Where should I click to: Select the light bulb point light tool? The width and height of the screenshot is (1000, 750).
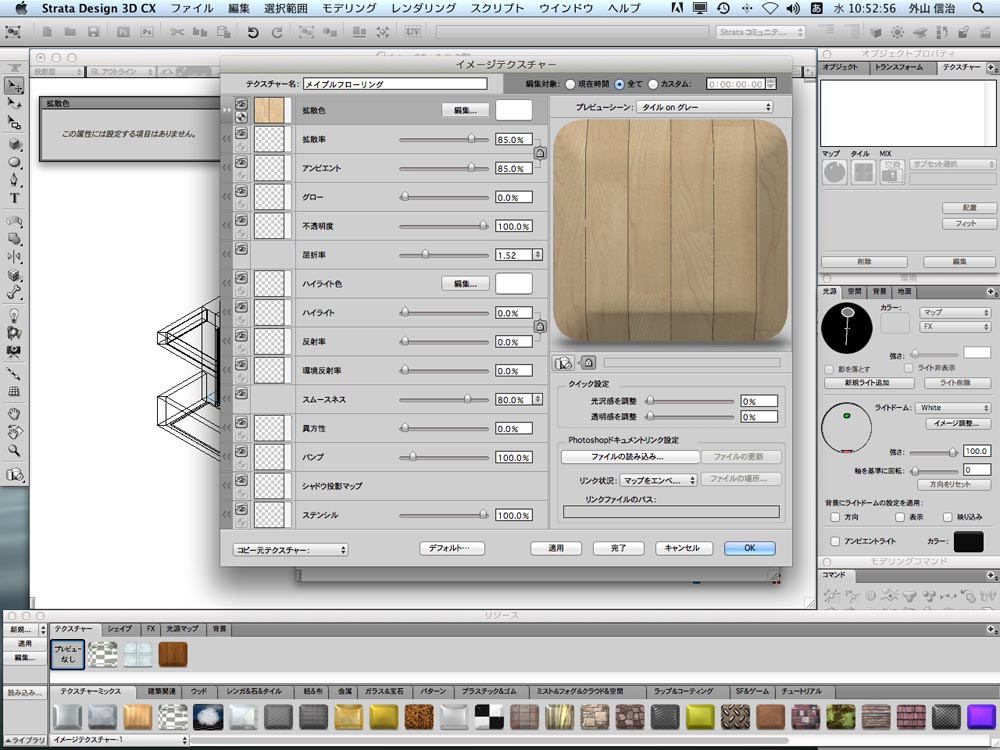click(14, 316)
